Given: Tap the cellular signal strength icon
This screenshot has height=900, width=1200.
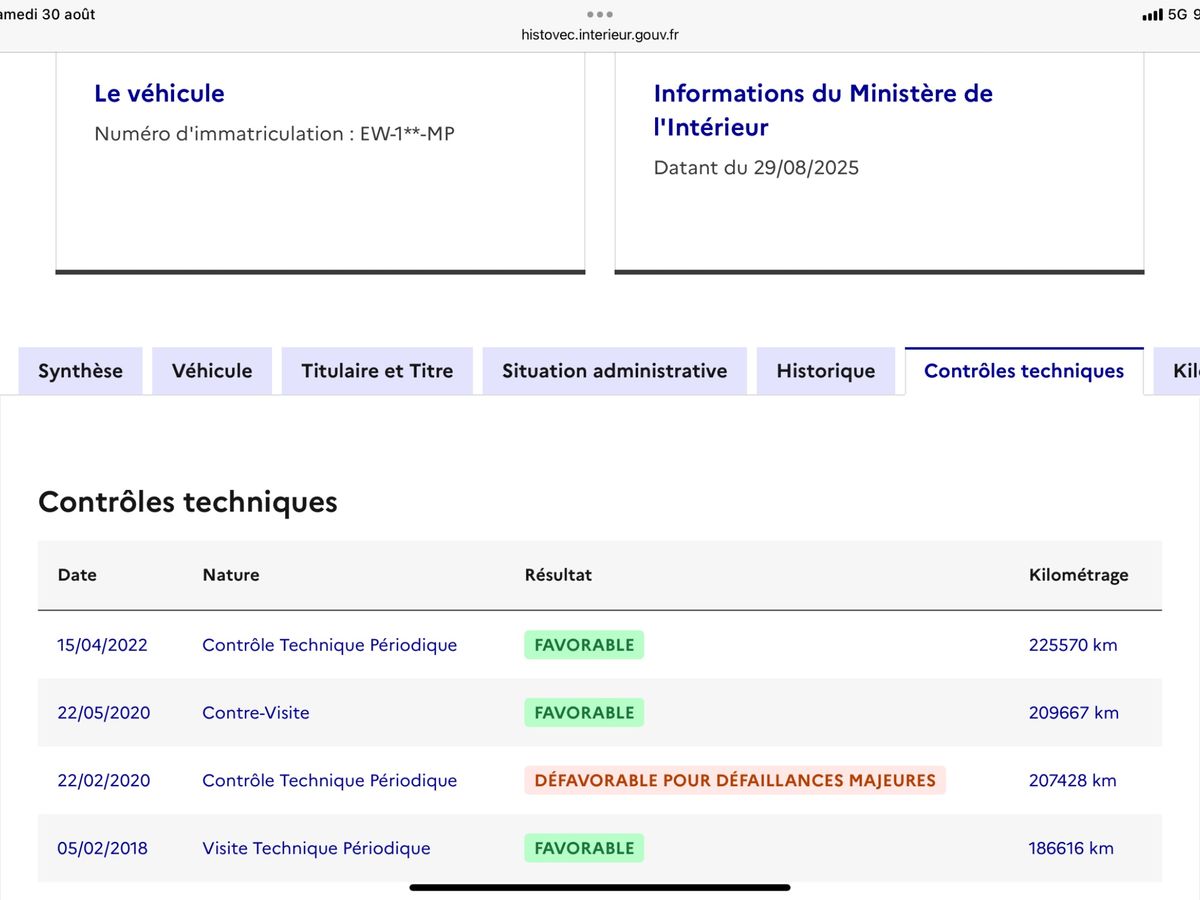Looking at the screenshot, I should 1152,15.
